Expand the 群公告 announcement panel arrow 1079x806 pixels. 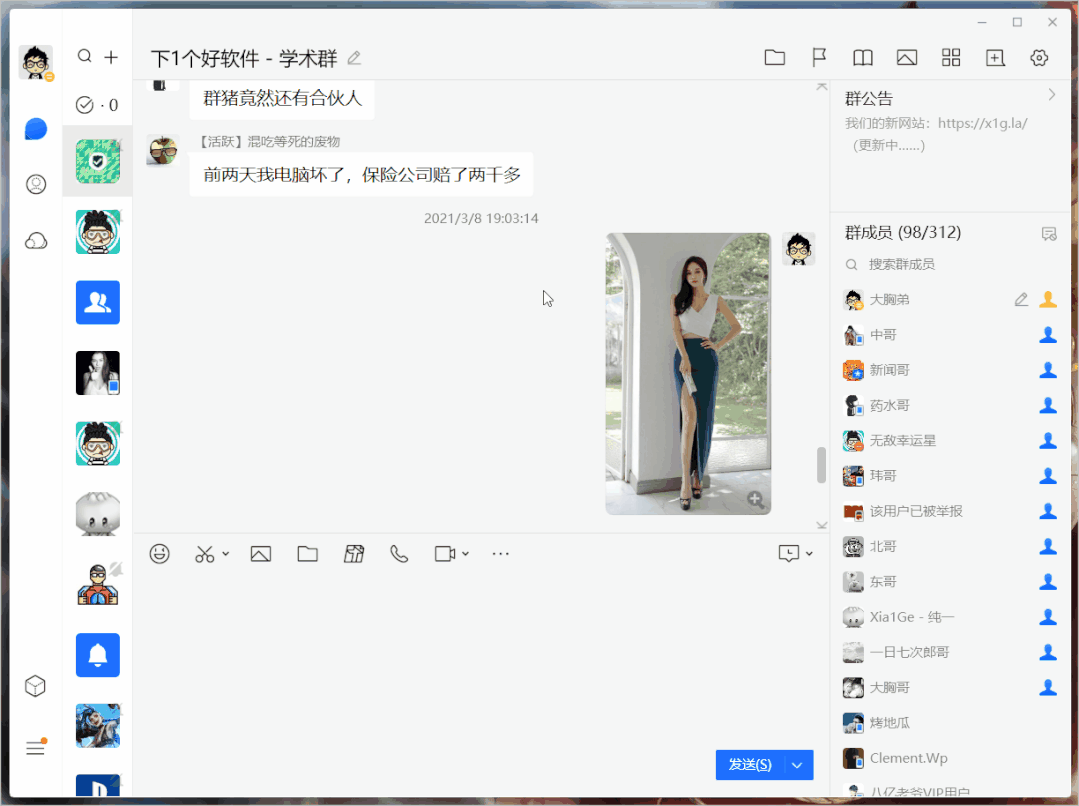[1051, 95]
